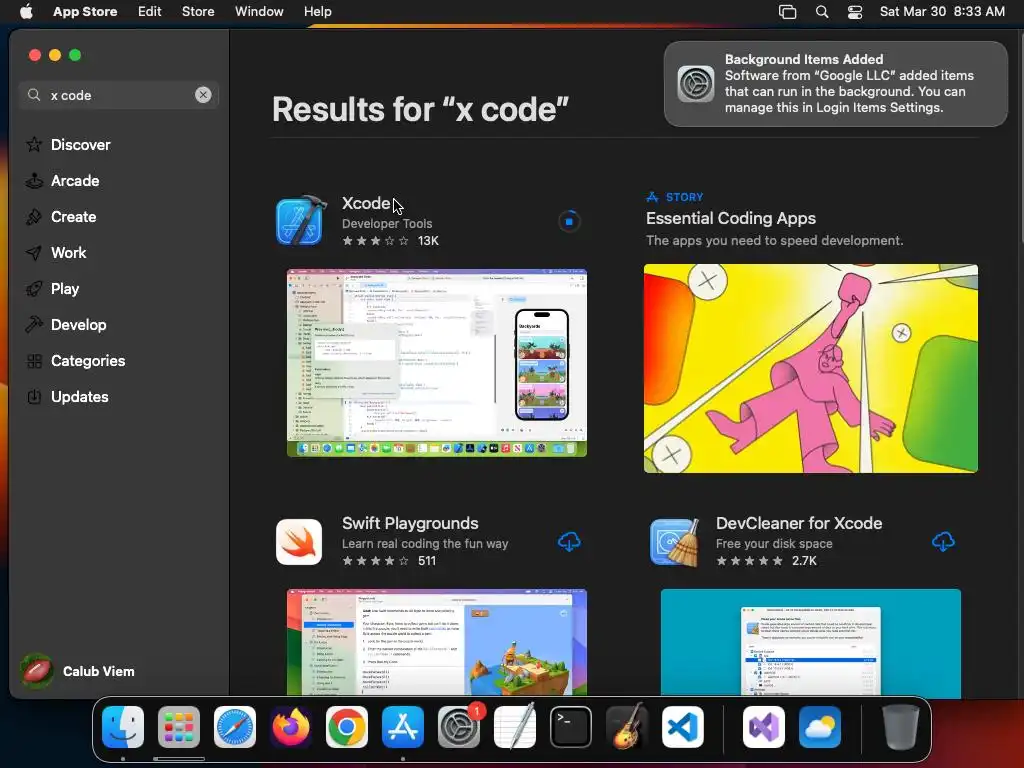Open the Essential Coding Apps artwork
Viewport: 1024px width, 768px height.
(810, 368)
